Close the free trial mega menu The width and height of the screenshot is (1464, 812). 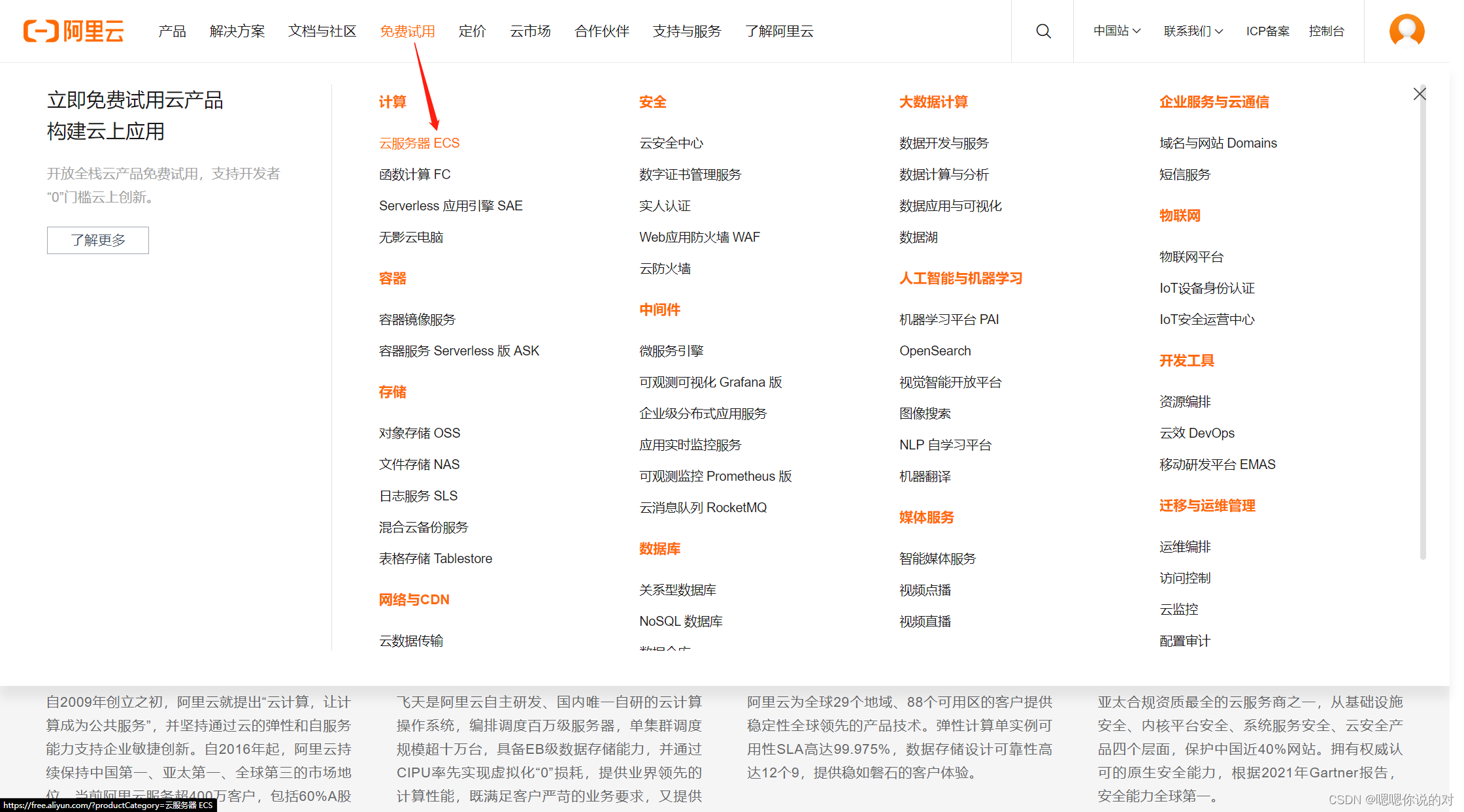coord(1419,94)
